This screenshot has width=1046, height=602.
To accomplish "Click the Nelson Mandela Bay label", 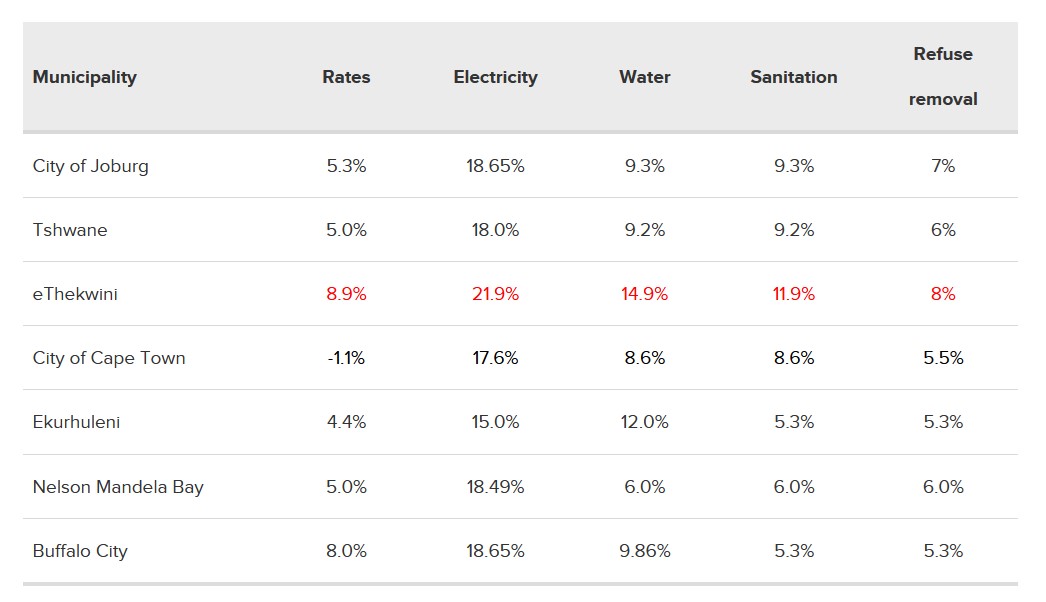I will point(118,487).
